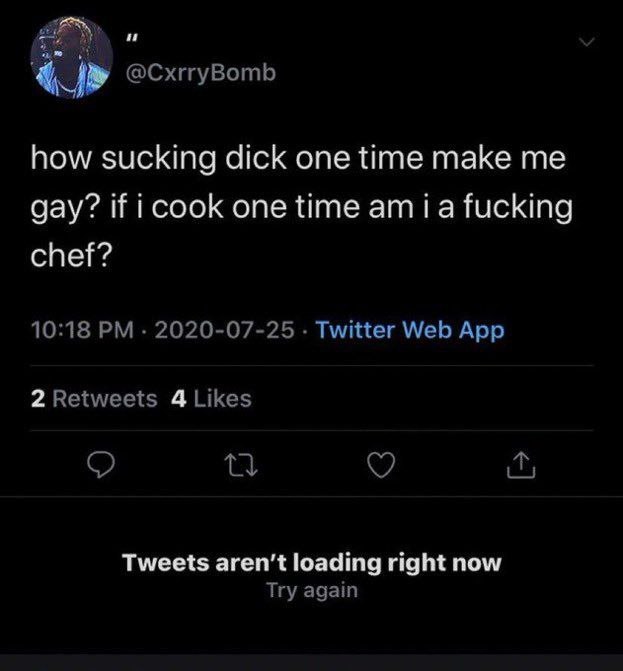Open the profile avatar picture

(x=71, y=61)
